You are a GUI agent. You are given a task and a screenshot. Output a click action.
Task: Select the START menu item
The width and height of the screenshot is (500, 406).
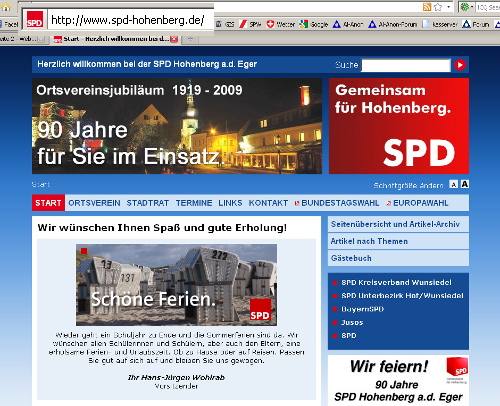[48, 203]
